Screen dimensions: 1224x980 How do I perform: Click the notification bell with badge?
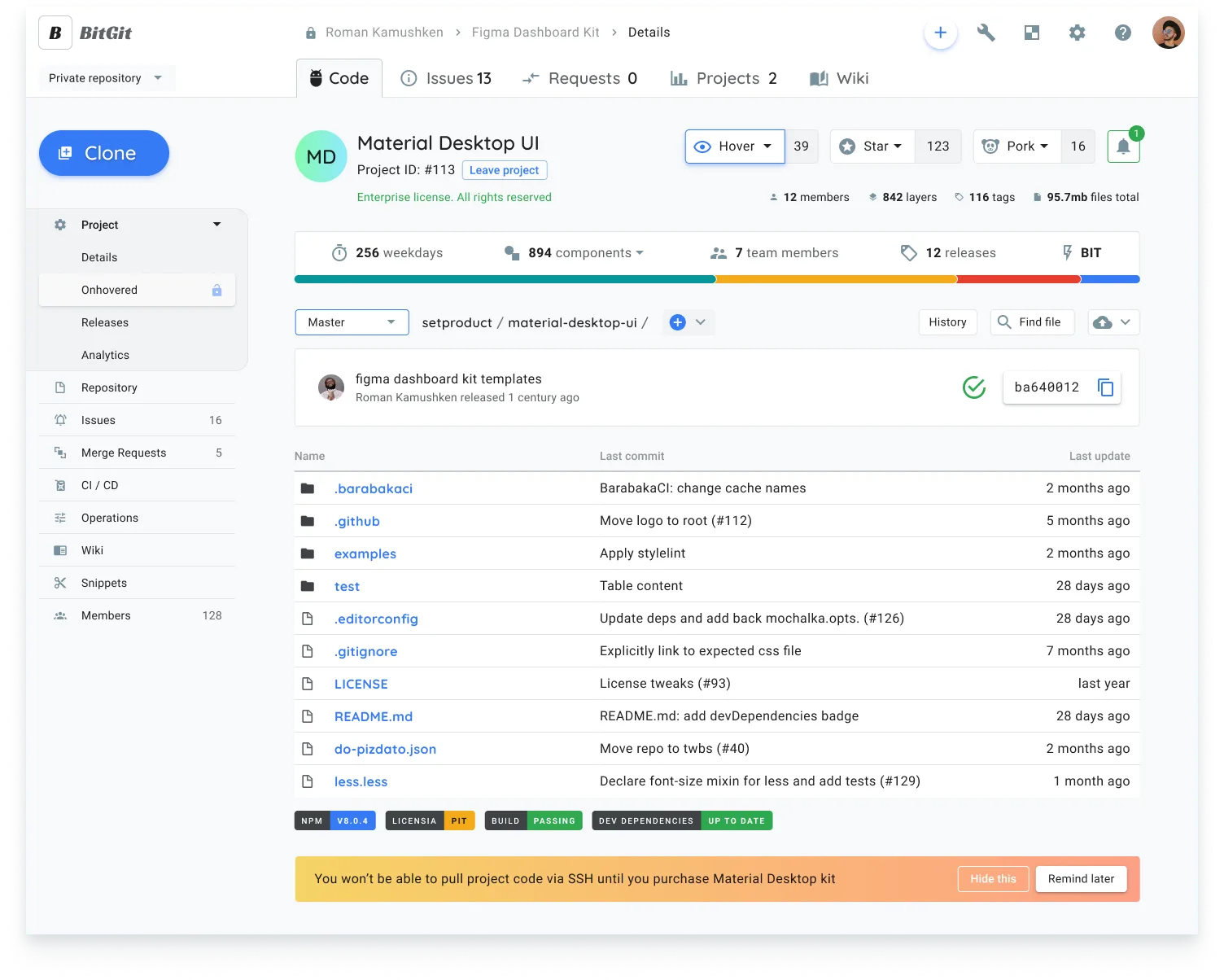[x=1123, y=147]
